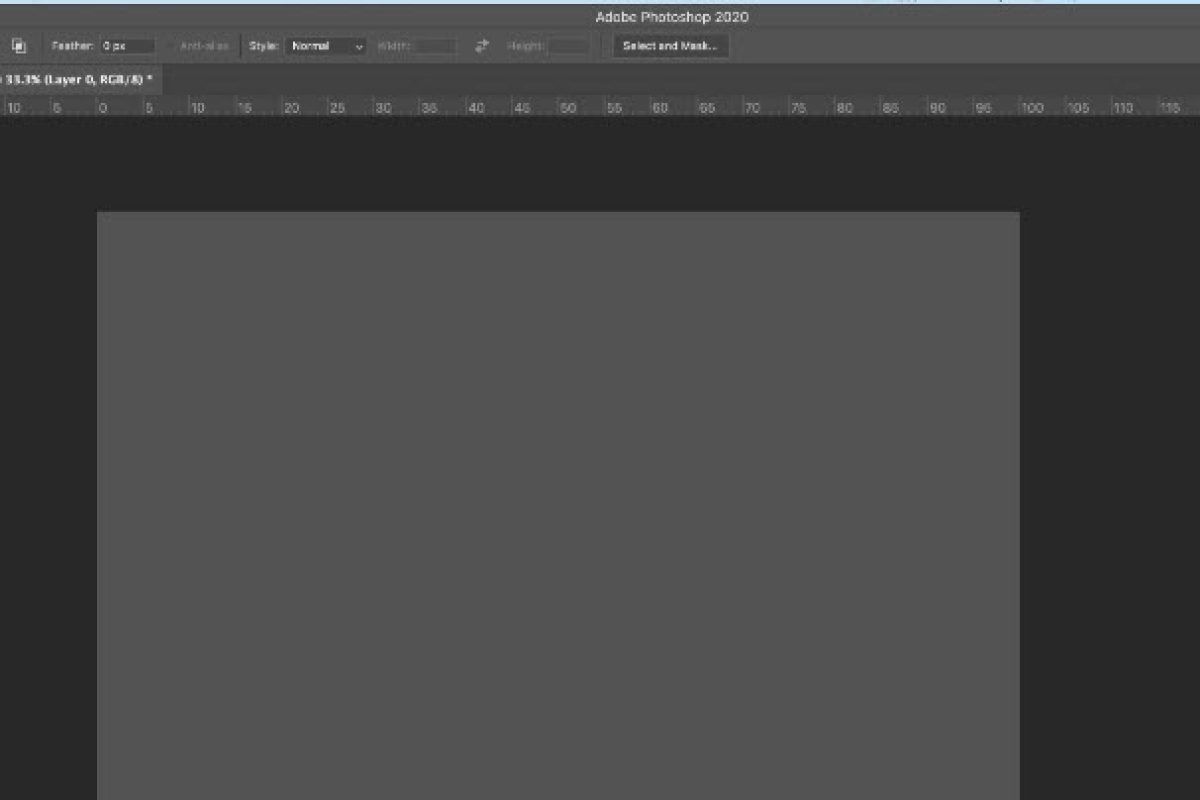This screenshot has height=800, width=1200.
Task: Click the dark pasteboard left of canvas
Action: click(48, 450)
